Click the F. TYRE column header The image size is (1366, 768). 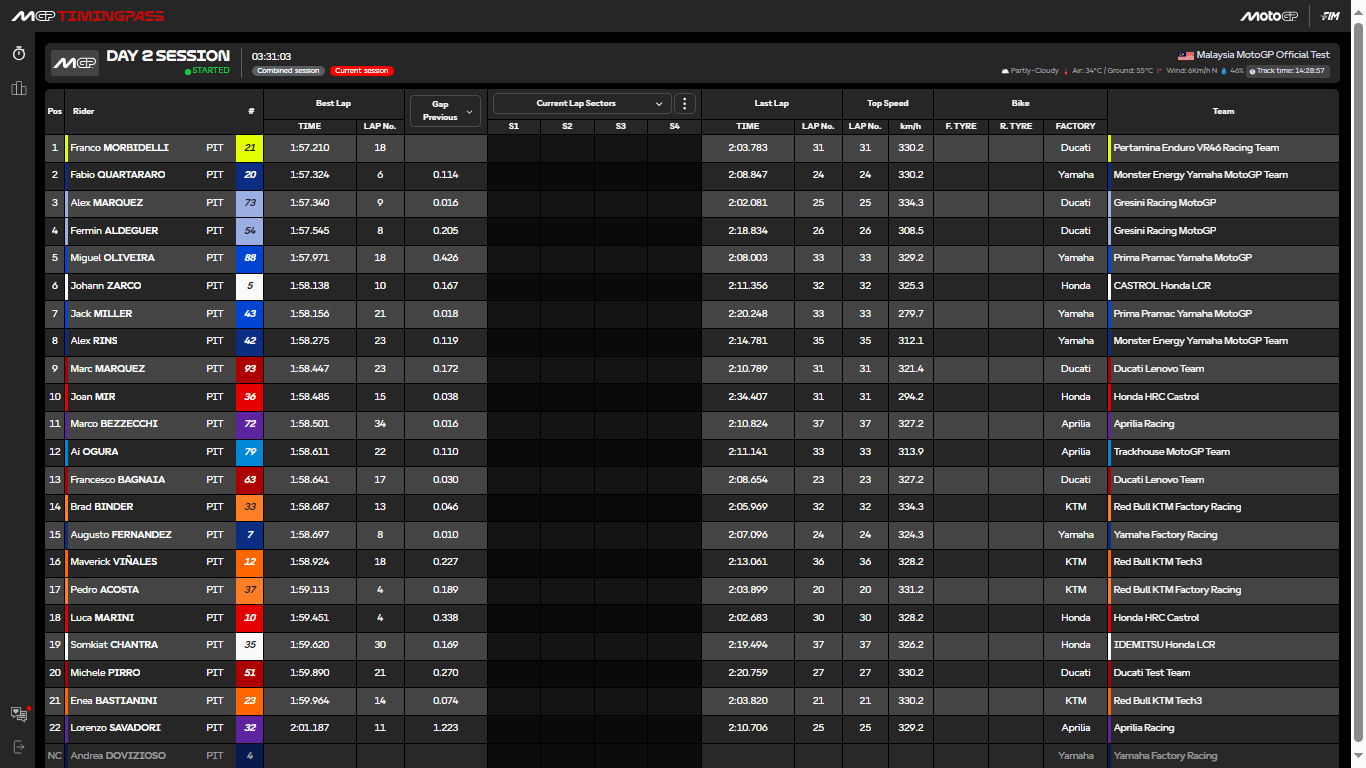tap(961, 126)
